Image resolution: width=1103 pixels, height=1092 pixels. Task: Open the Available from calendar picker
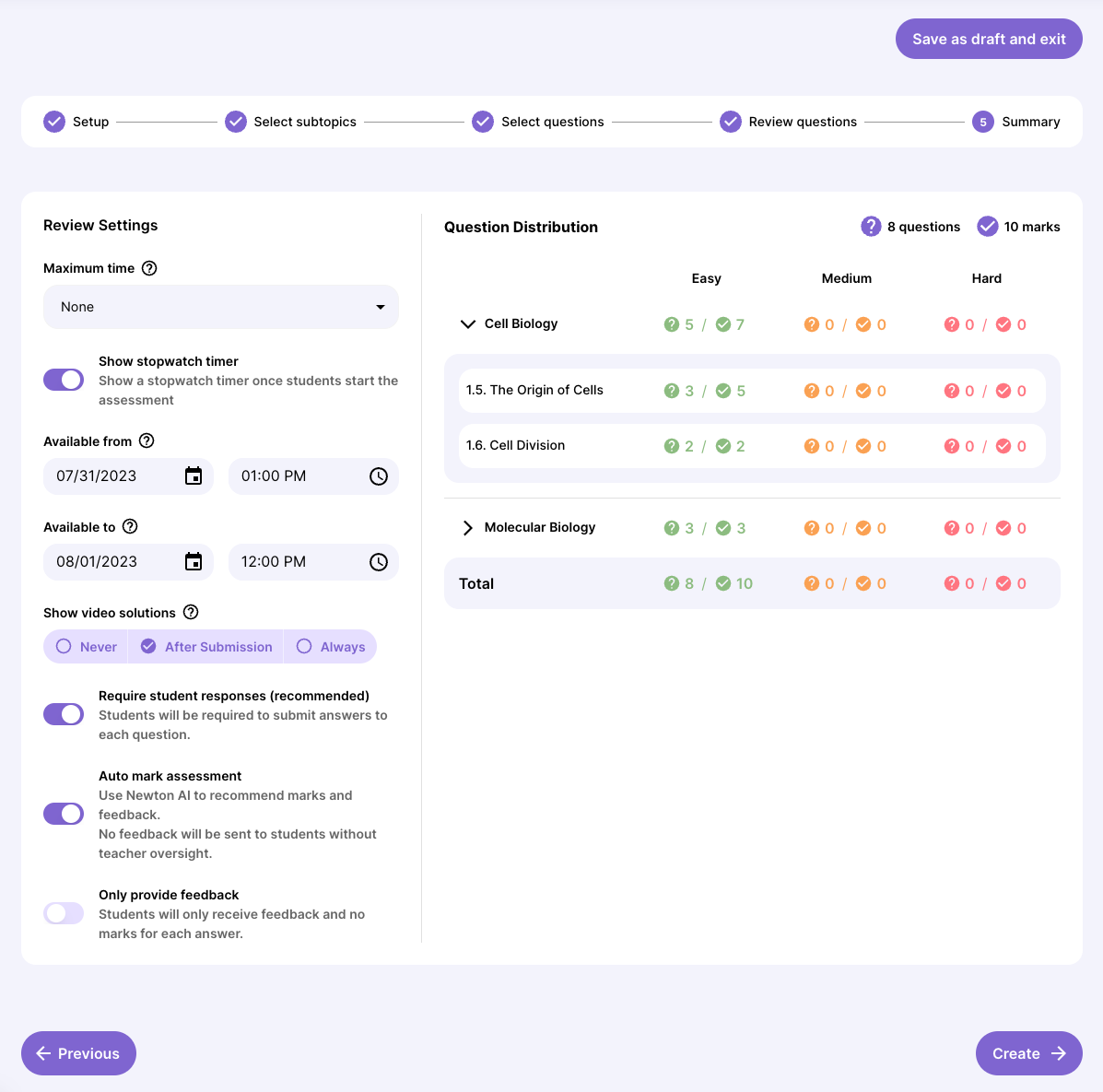(194, 476)
